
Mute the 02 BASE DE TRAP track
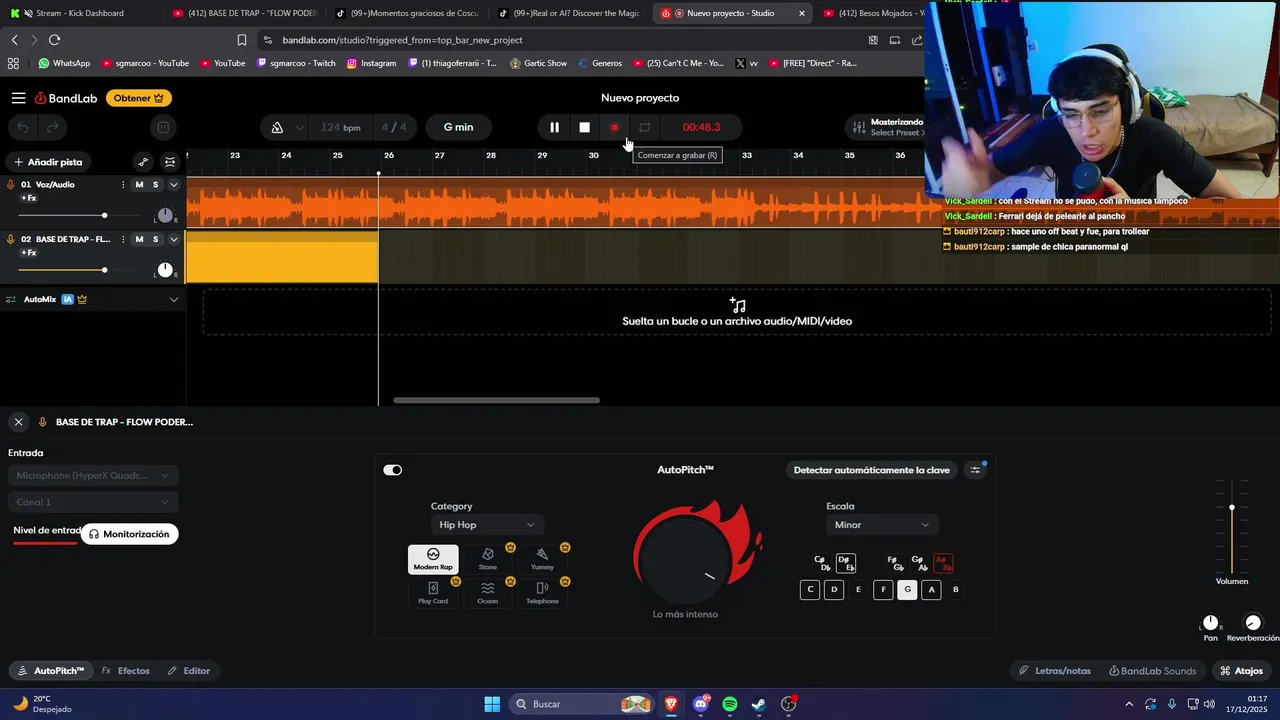[139, 240]
